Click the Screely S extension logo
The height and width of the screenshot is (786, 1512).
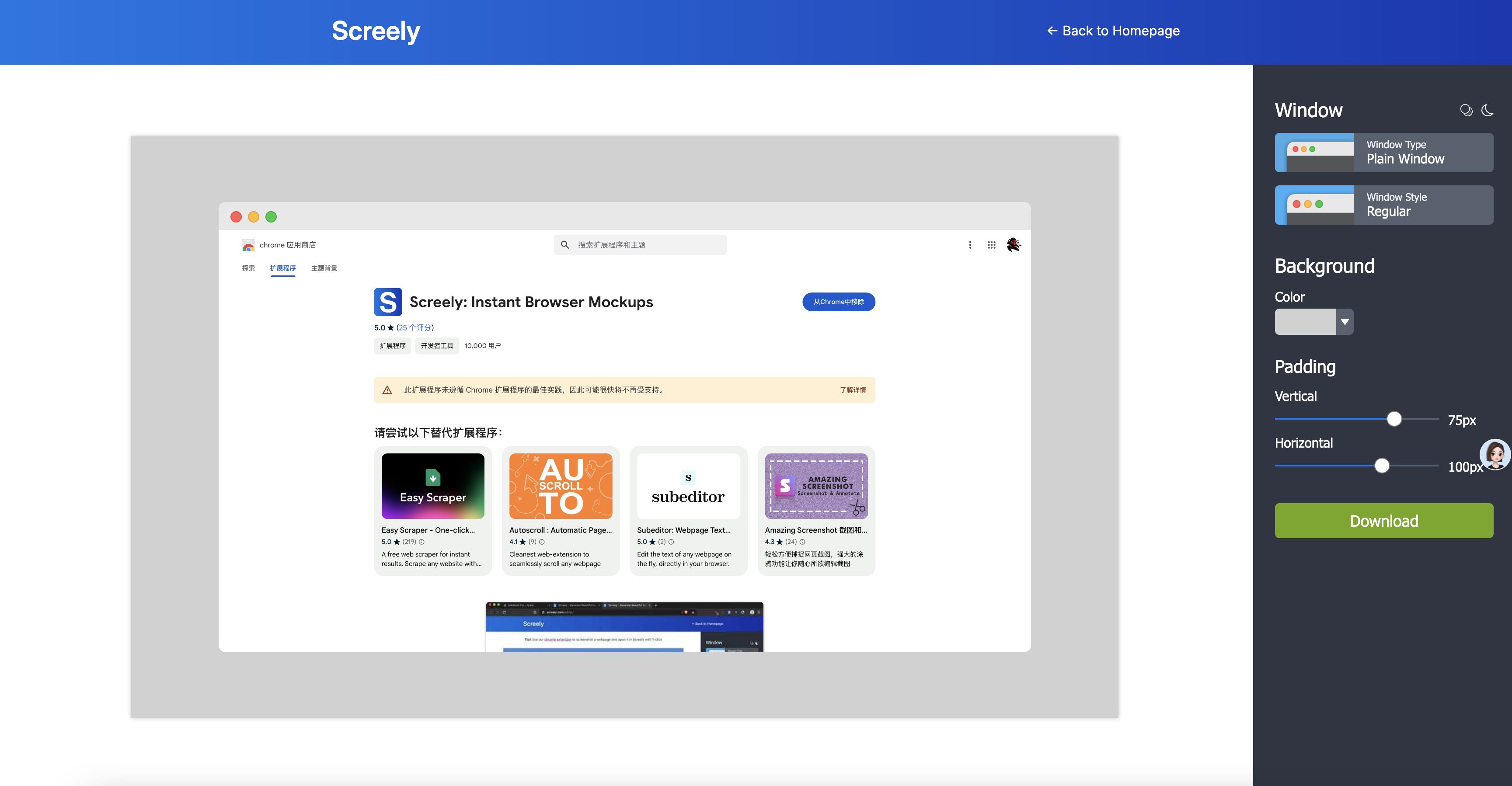tap(388, 302)
